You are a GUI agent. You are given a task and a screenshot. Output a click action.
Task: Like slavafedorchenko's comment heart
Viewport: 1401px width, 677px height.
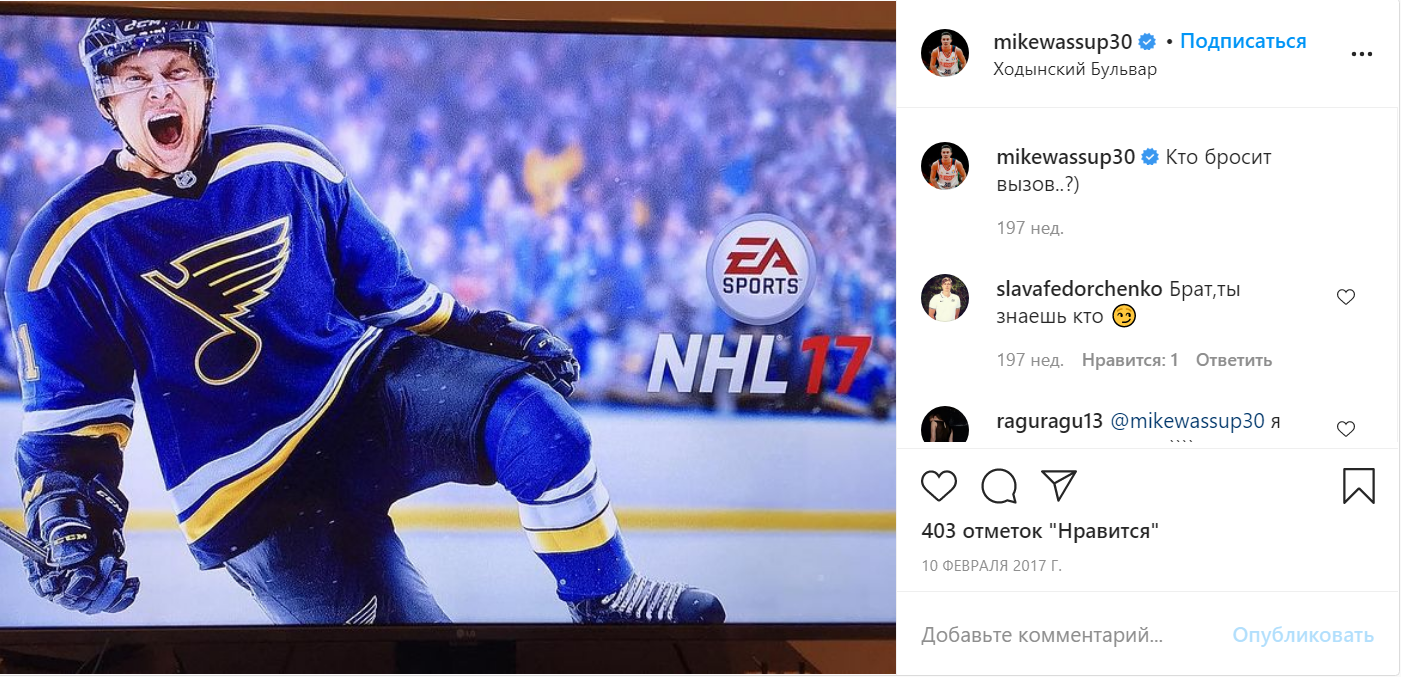point(1346,297)
